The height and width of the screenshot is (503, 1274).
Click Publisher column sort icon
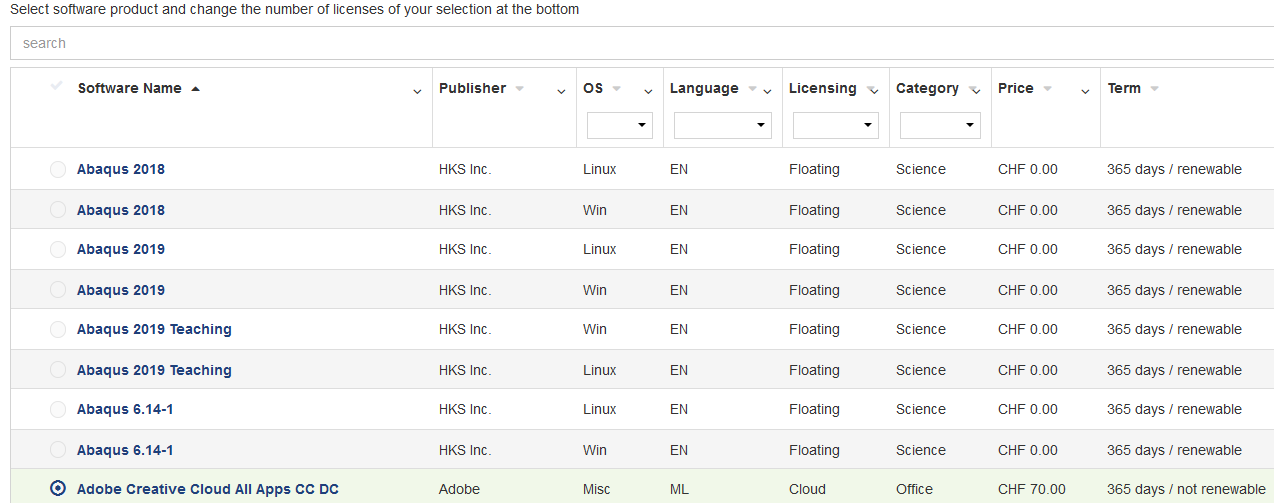coord(520,89)
